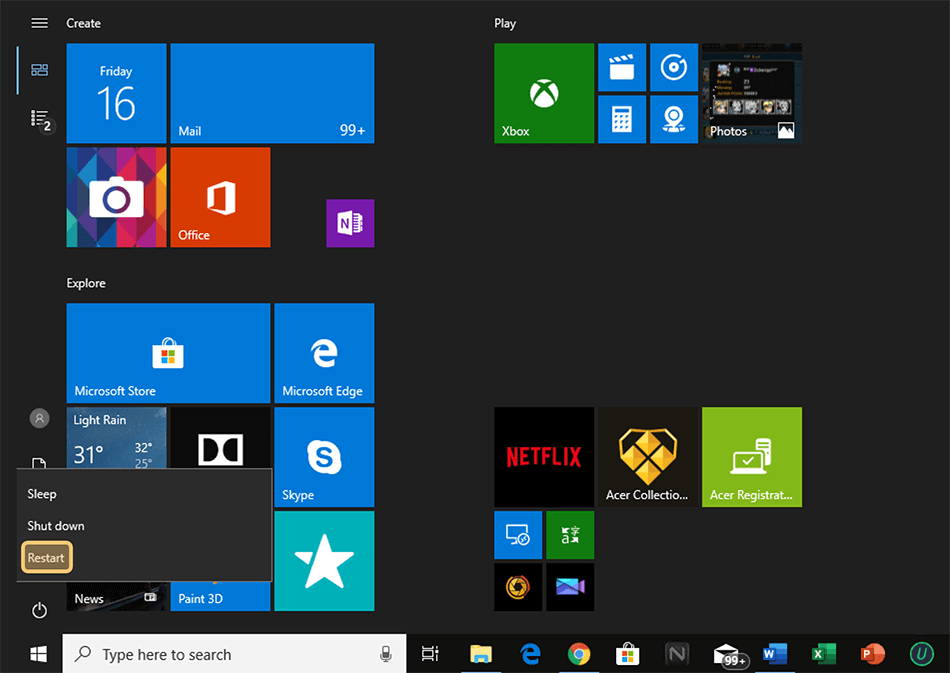
Task: Open the Light Rain weather tile
Action: pyautogui.click(x=116, y=437)
